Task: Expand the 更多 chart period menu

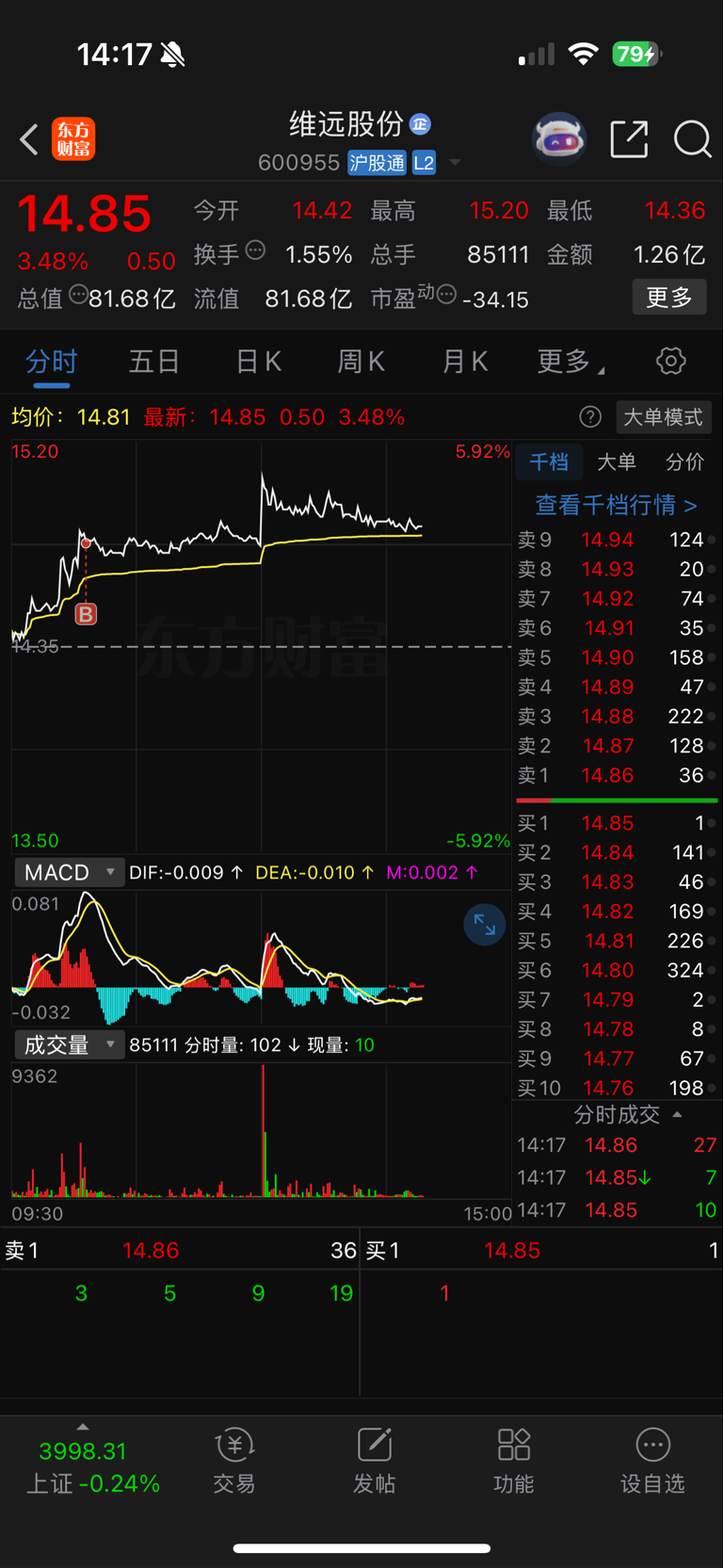Action: coord(571,361)
